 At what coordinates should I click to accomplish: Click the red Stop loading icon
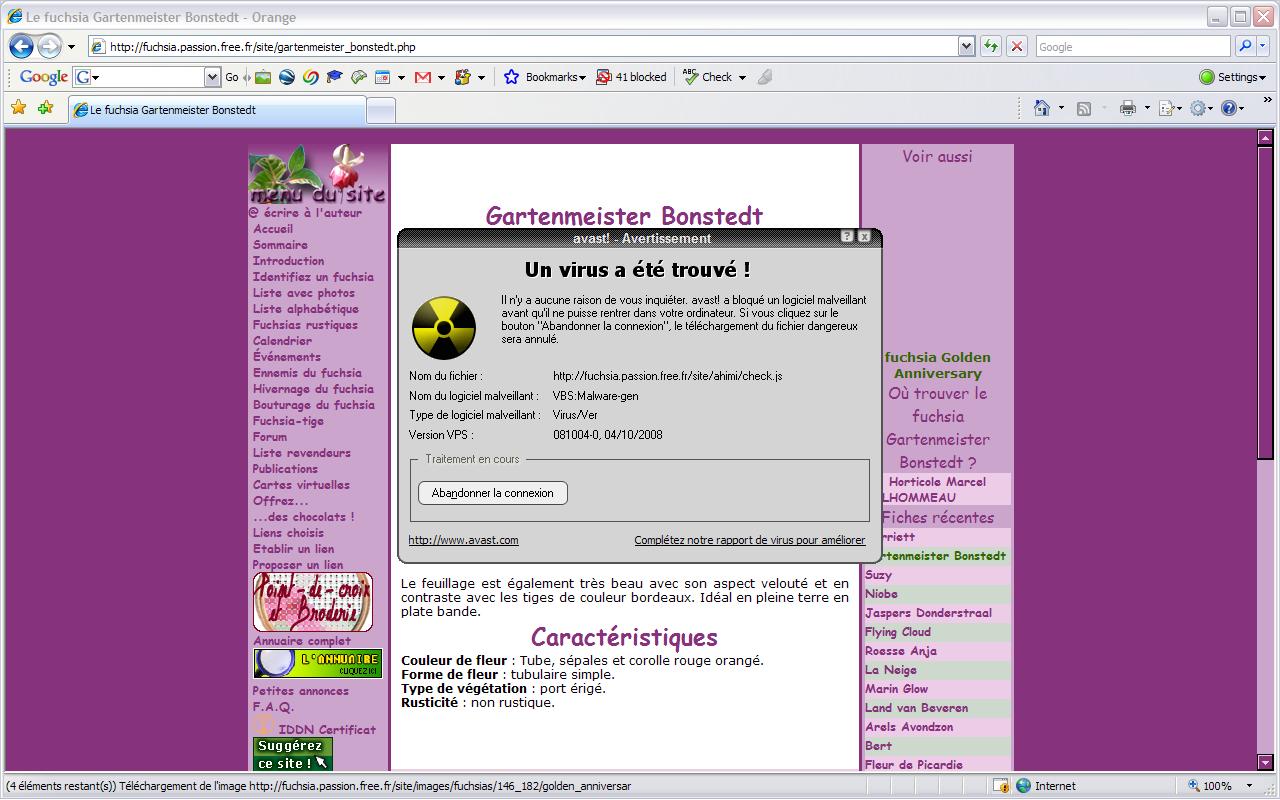click(x=1017, y=46)
